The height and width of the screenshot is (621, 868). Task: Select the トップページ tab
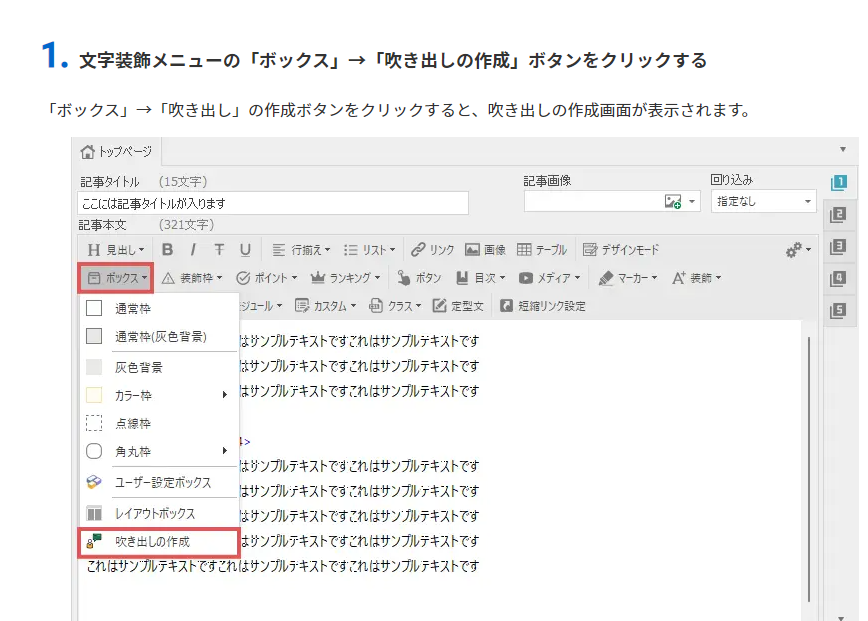[117, 152]
